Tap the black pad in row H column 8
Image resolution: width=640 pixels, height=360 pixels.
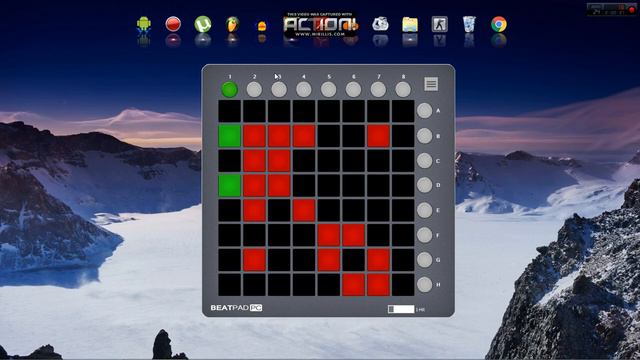point(403,284)
